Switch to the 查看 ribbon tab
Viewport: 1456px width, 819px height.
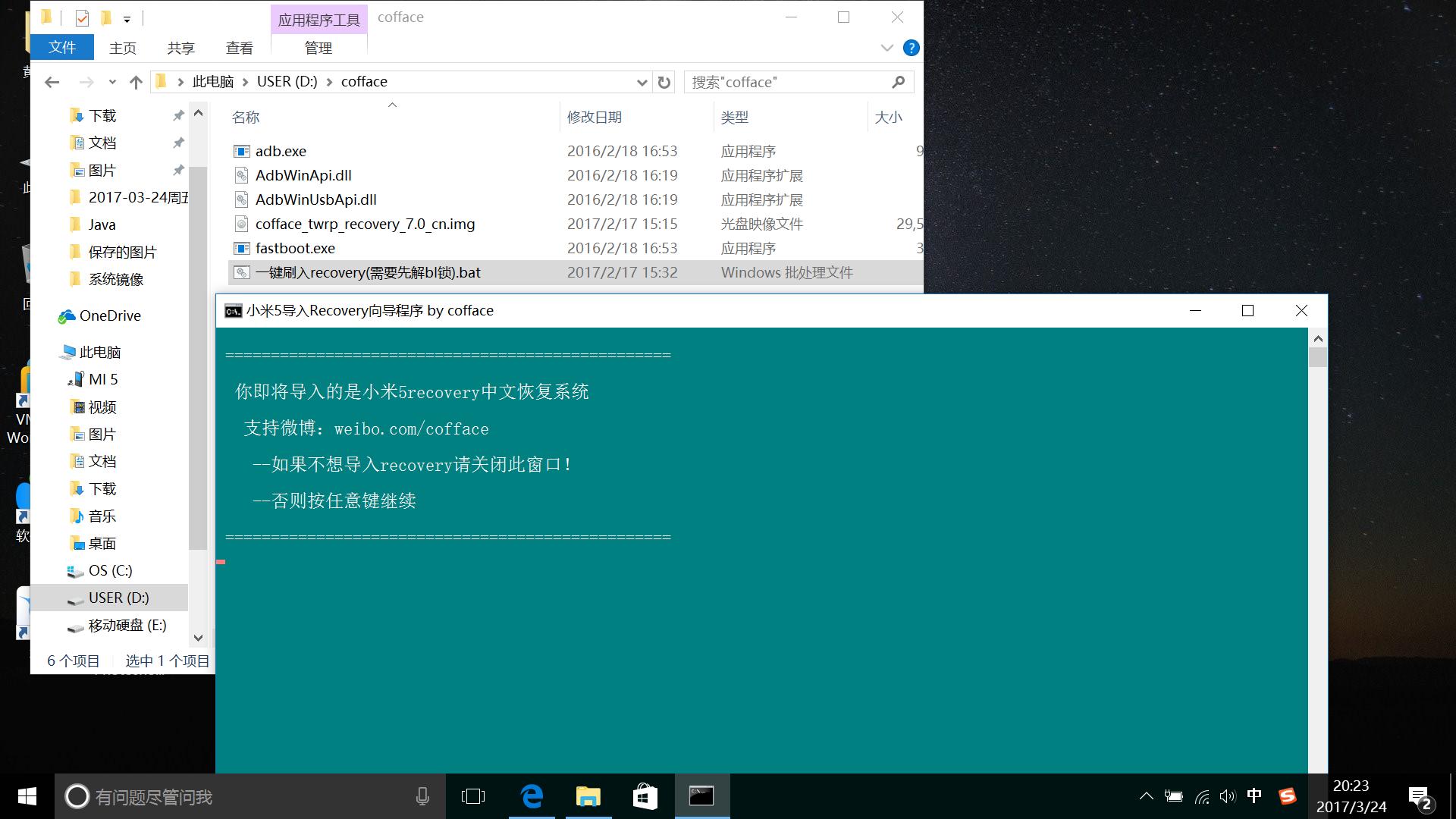tap(239, 48)
